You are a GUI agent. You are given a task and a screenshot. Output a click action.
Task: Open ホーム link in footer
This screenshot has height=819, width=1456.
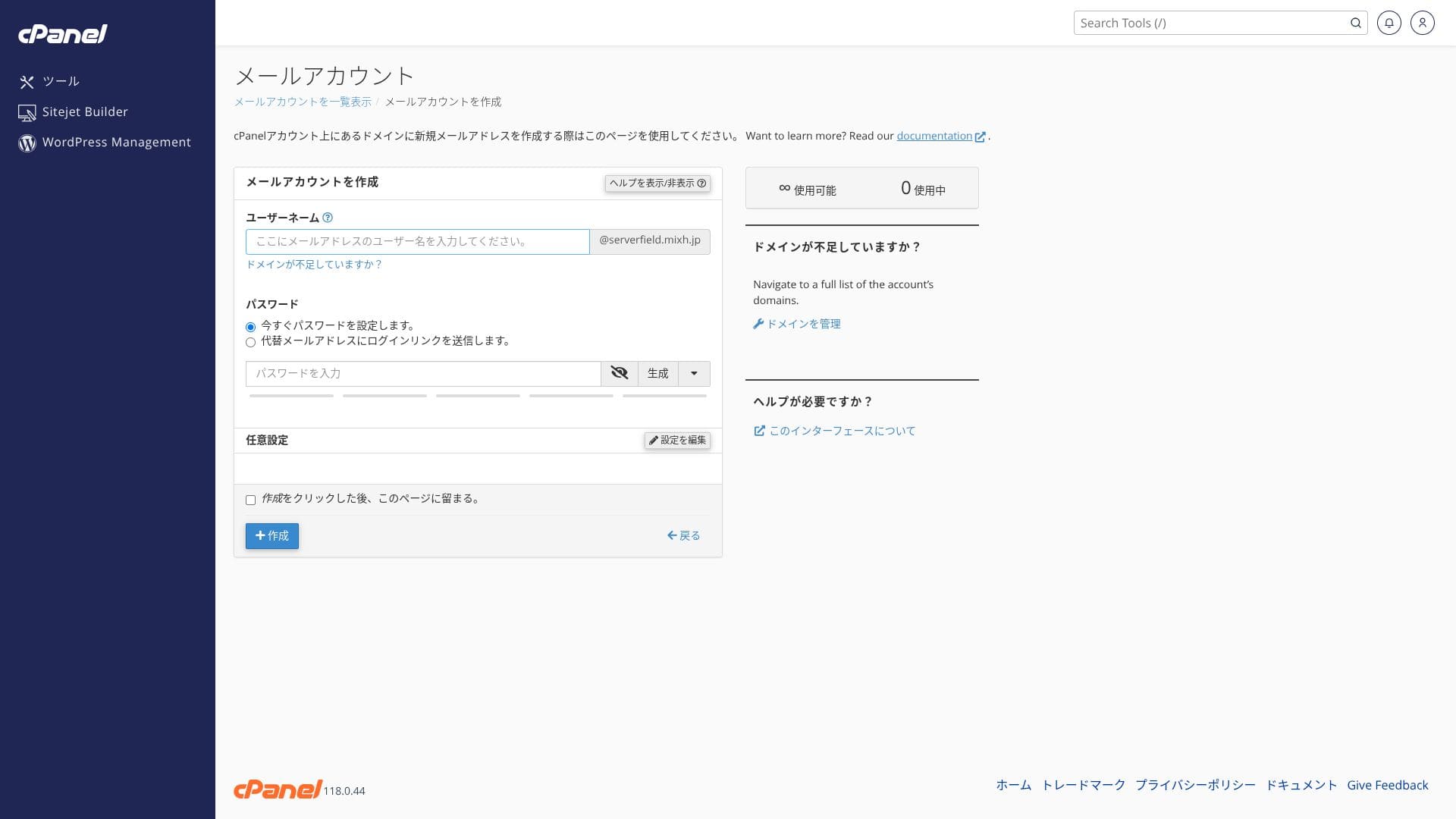pos(1013,786)
